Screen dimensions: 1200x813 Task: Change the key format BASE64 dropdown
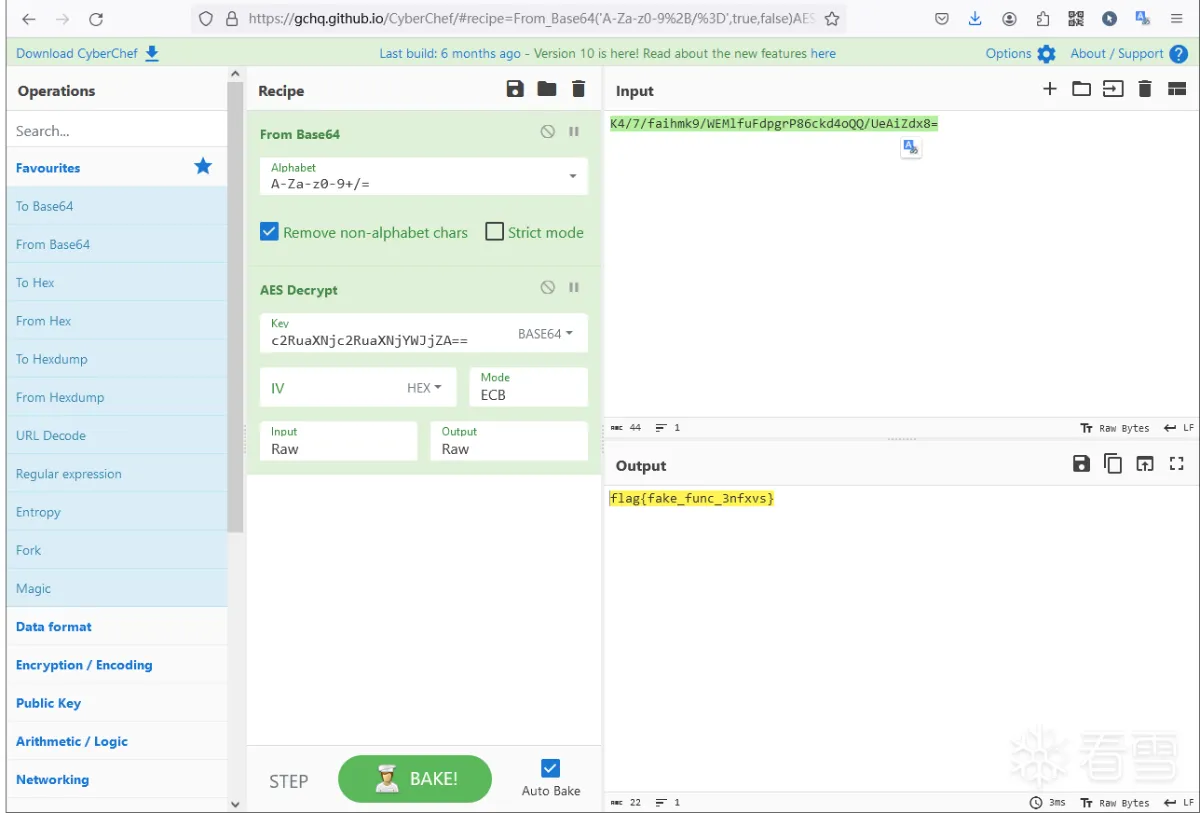pyautogui.click(x=545, y=334)
